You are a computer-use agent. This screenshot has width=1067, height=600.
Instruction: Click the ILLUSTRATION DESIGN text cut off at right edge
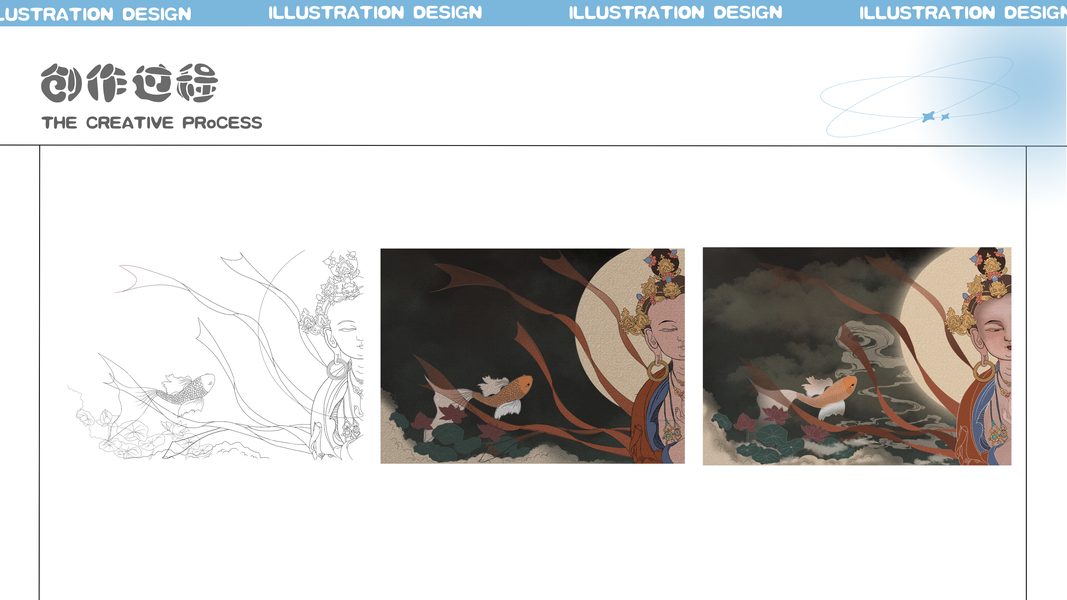tap(963, 13)
